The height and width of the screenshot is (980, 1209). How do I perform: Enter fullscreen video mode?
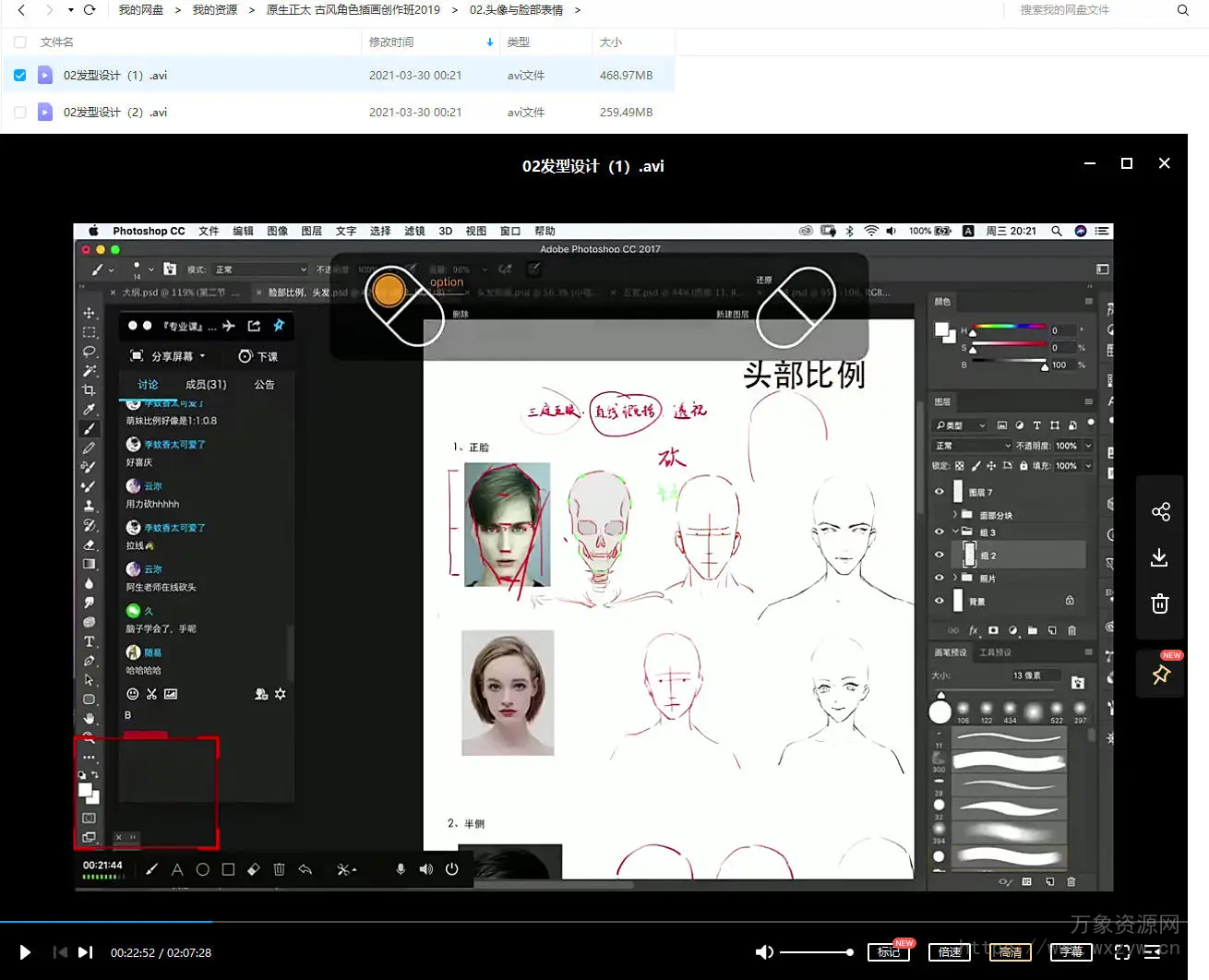pos(1122,952)
